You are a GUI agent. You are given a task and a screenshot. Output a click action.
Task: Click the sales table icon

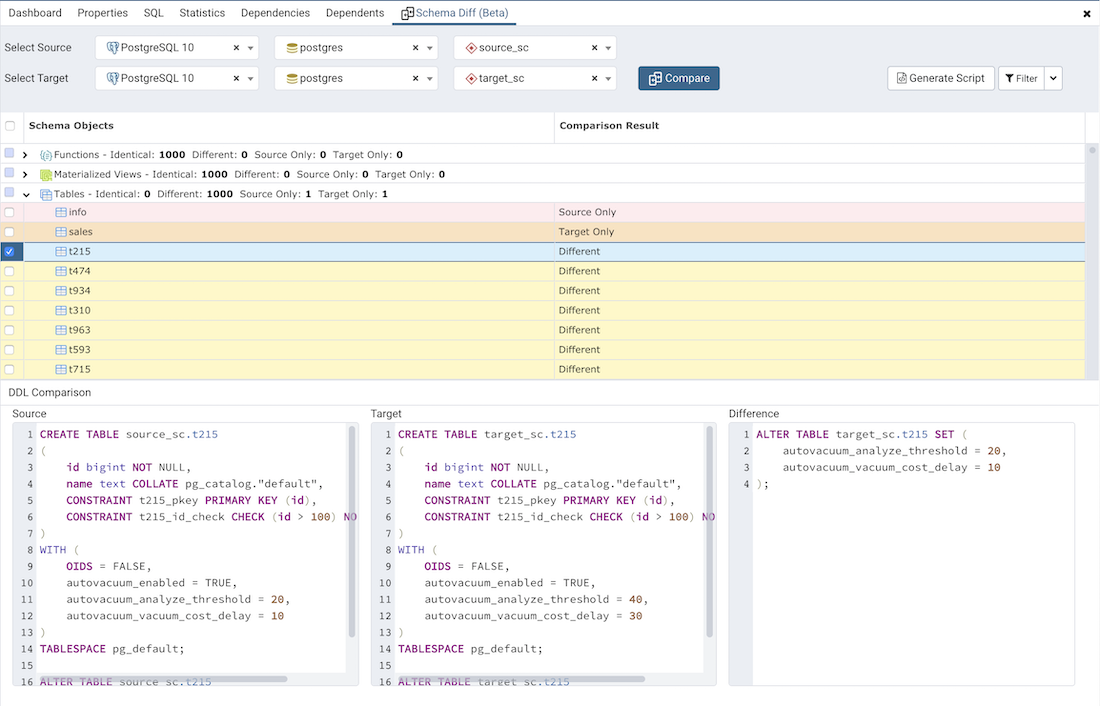pos(61,232)
